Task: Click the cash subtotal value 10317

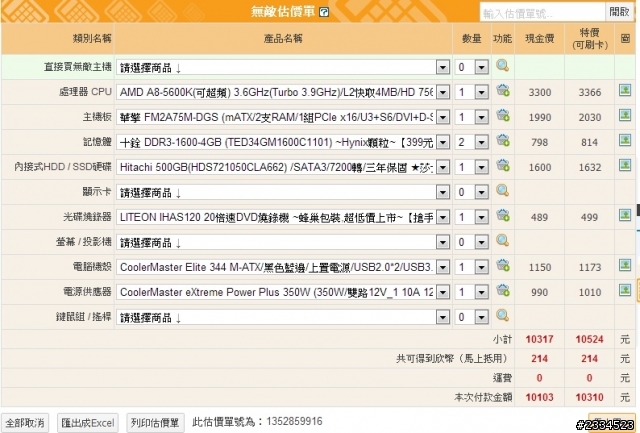Action: 540,339
